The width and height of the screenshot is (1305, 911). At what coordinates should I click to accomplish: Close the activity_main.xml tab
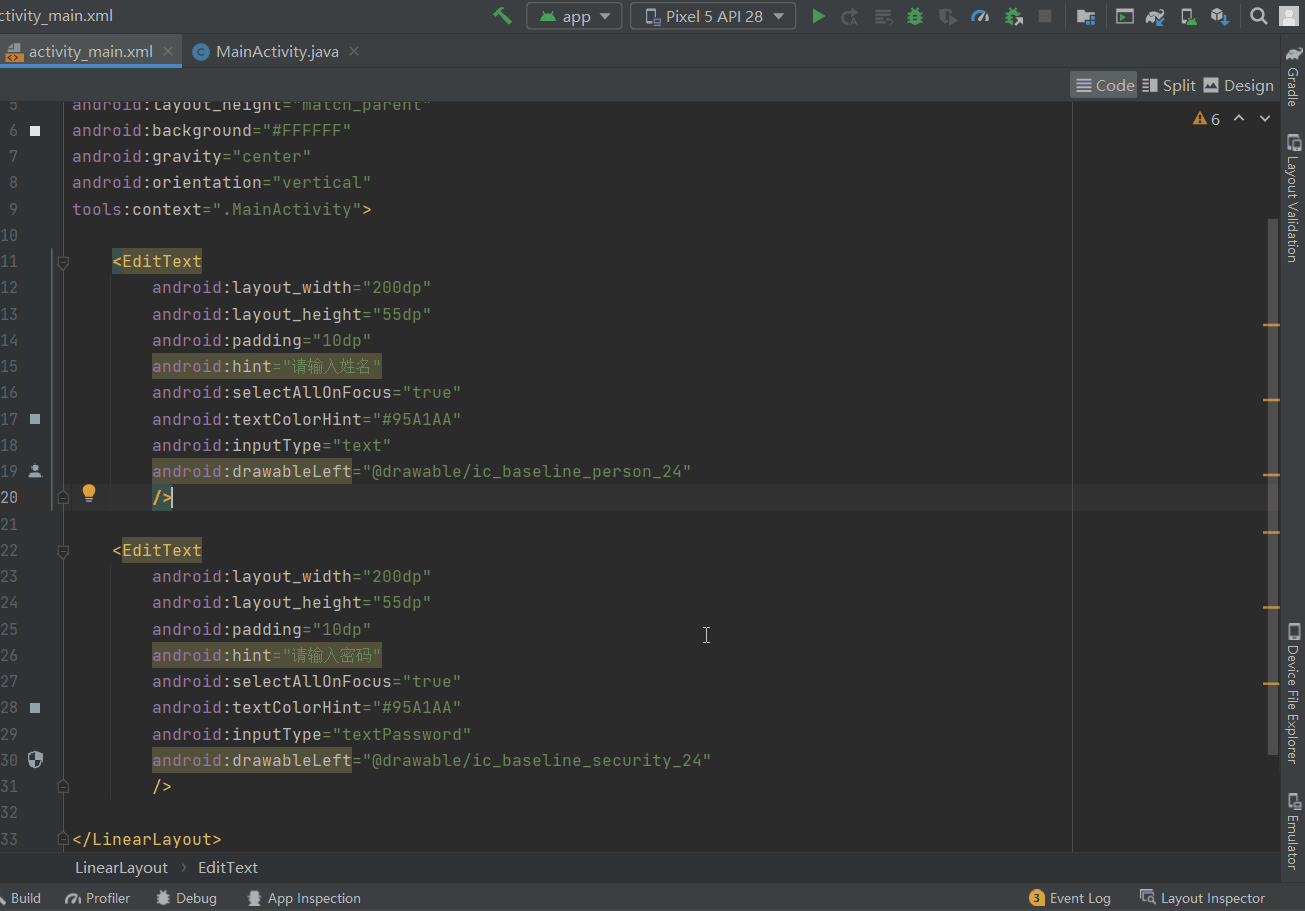pyautogui.click(x=167, y=51)
